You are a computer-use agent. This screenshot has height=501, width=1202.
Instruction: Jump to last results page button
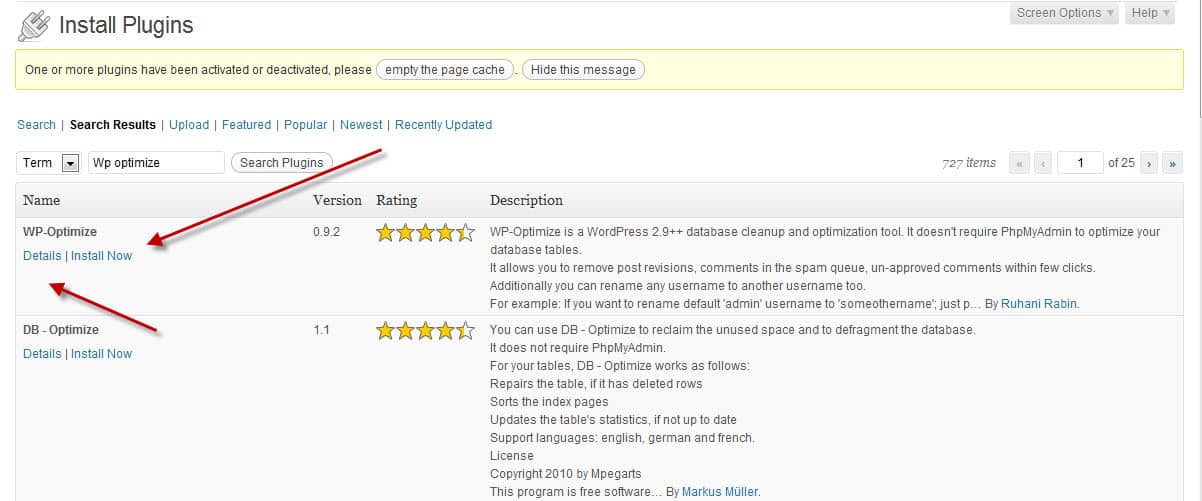click(x=1173, y=163)
